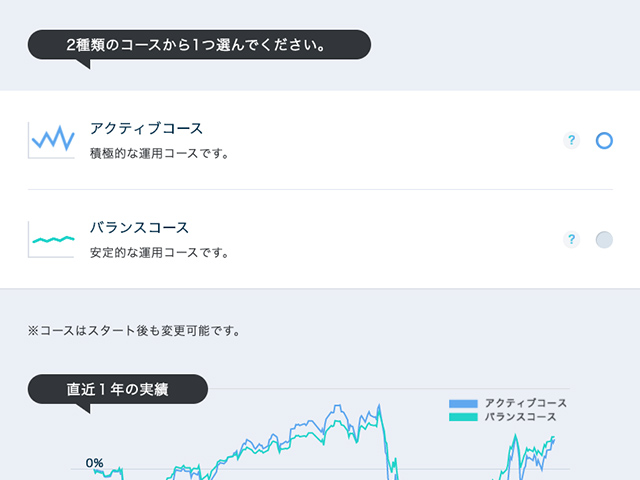640x480 pixels.
Task: Click the 2種類のコースから1つ選んでください speech bubble
Action: pos(200,45)
